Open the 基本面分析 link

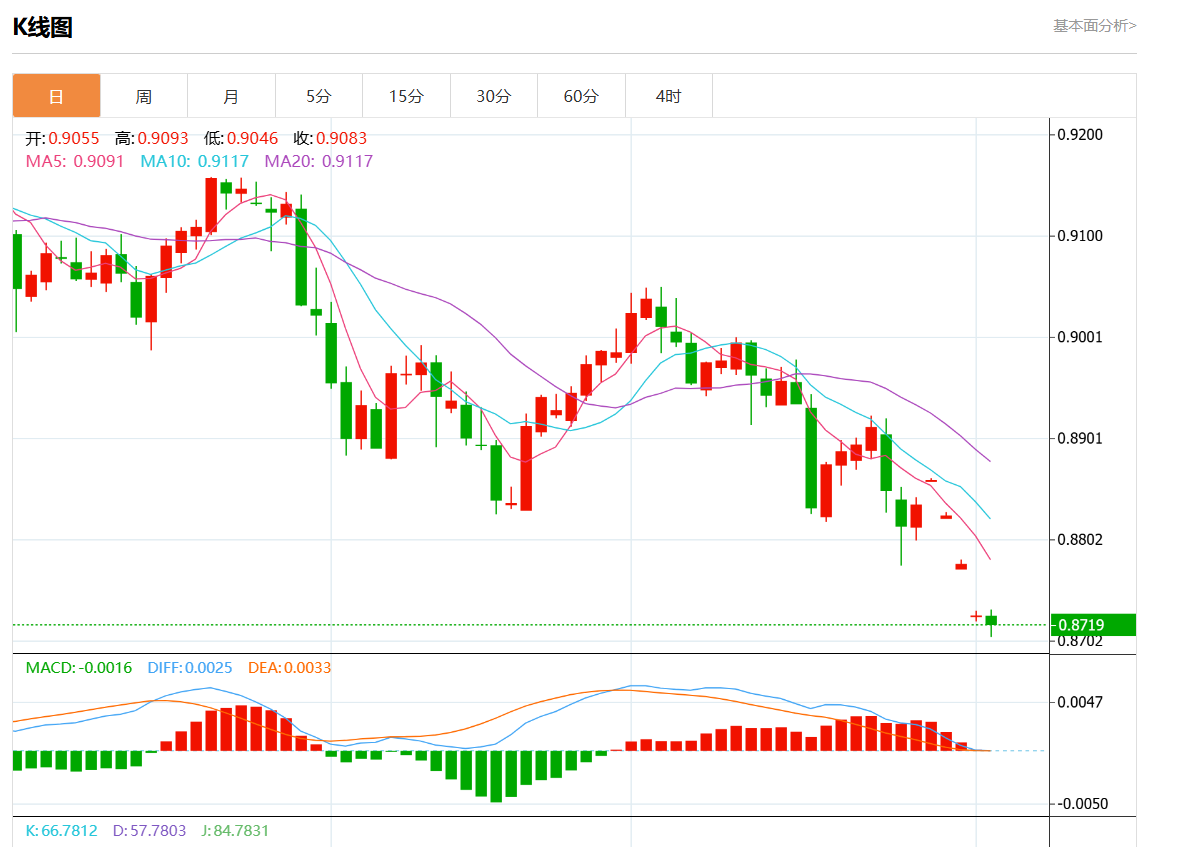tap(1094, 26)
